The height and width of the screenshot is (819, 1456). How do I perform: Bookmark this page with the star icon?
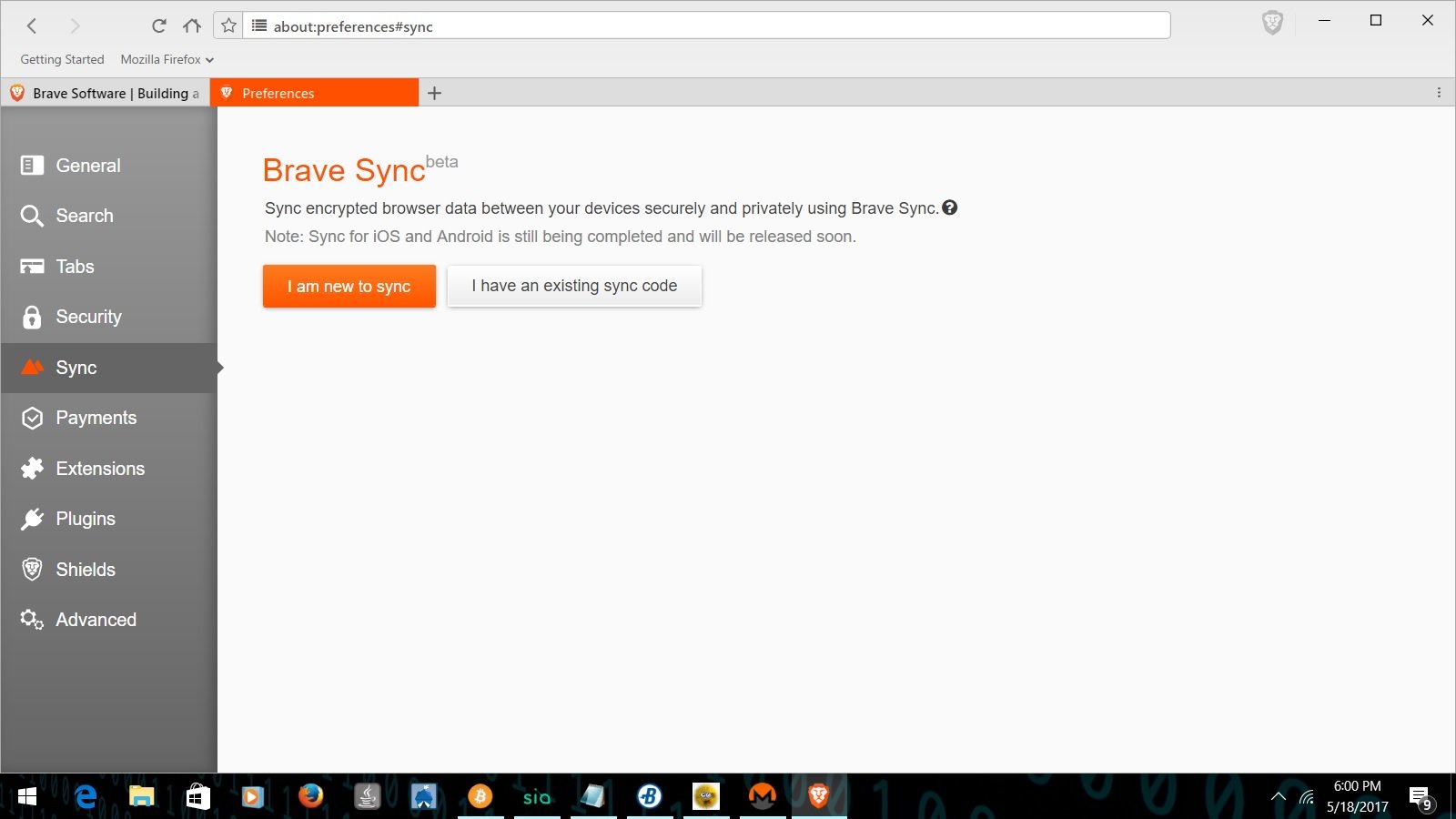pos(228,25)
